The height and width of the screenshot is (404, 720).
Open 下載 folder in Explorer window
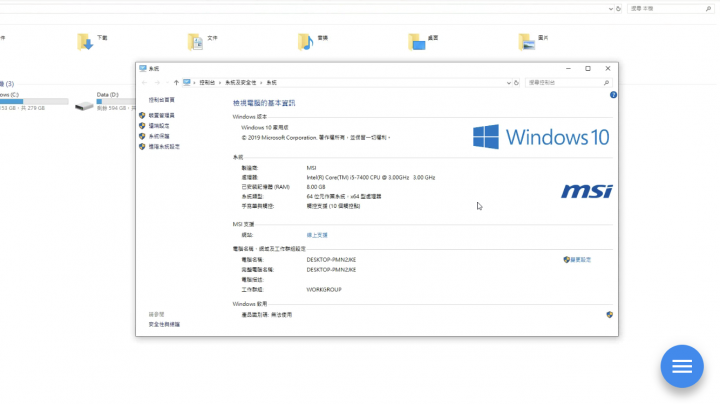[x=92, y=41]
